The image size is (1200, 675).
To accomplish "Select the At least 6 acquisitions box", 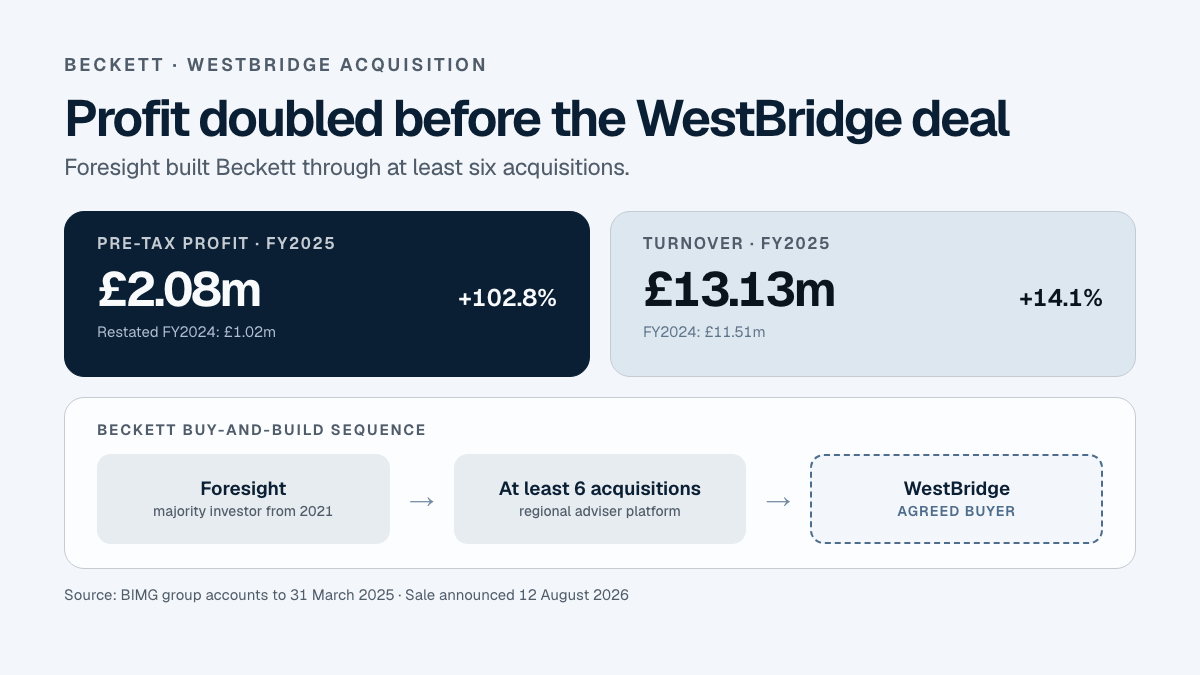I will [x=600, y=499].
